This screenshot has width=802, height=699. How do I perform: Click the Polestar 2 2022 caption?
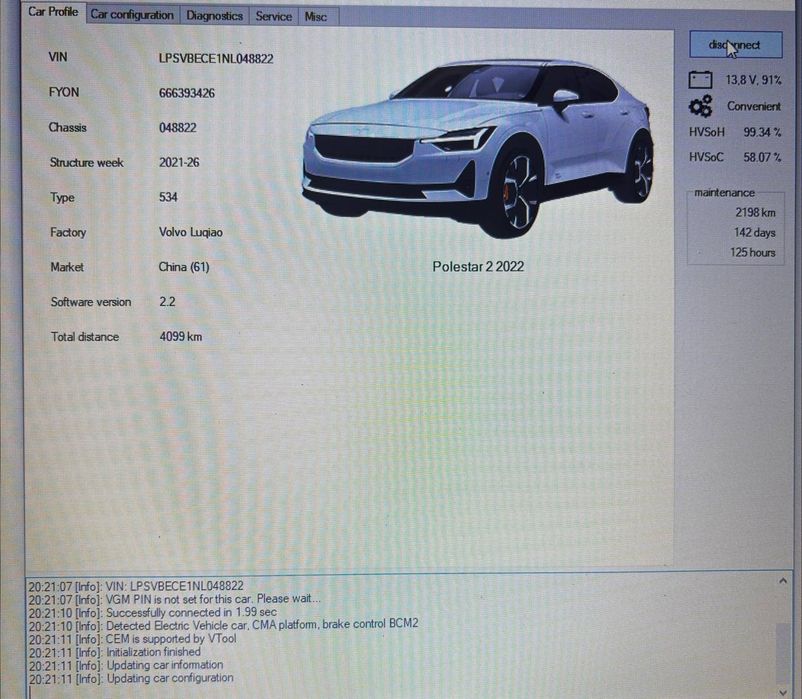tap(478, 266)
